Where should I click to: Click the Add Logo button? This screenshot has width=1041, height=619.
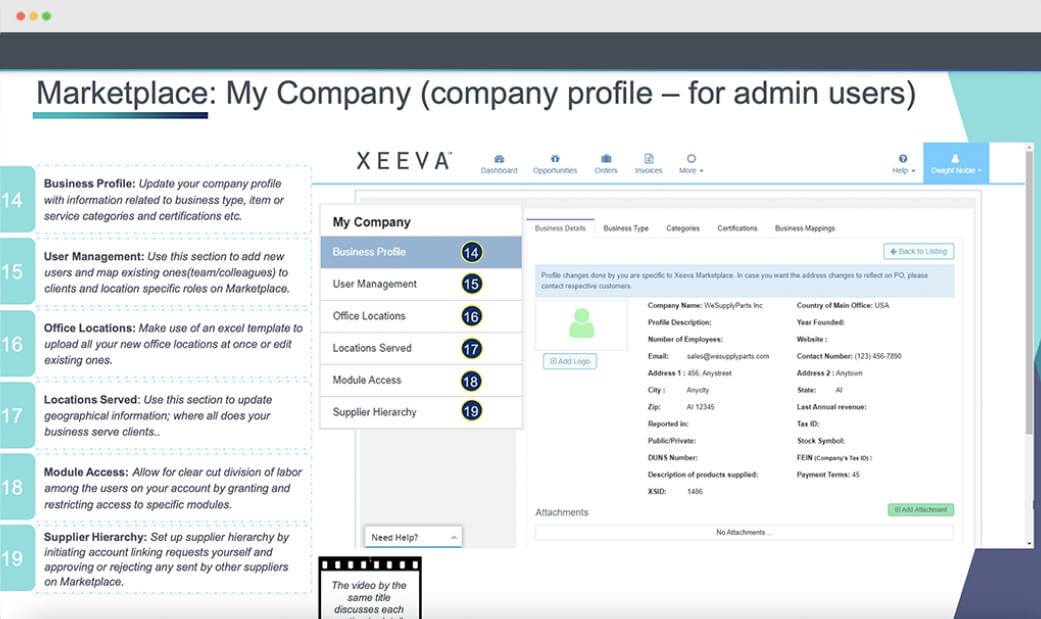pos(570,361)
